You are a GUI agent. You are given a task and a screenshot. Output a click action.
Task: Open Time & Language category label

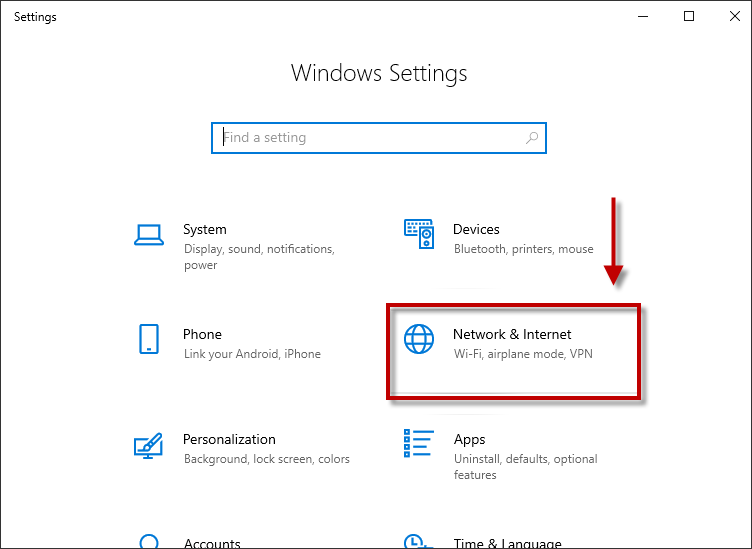pos(507,543)
